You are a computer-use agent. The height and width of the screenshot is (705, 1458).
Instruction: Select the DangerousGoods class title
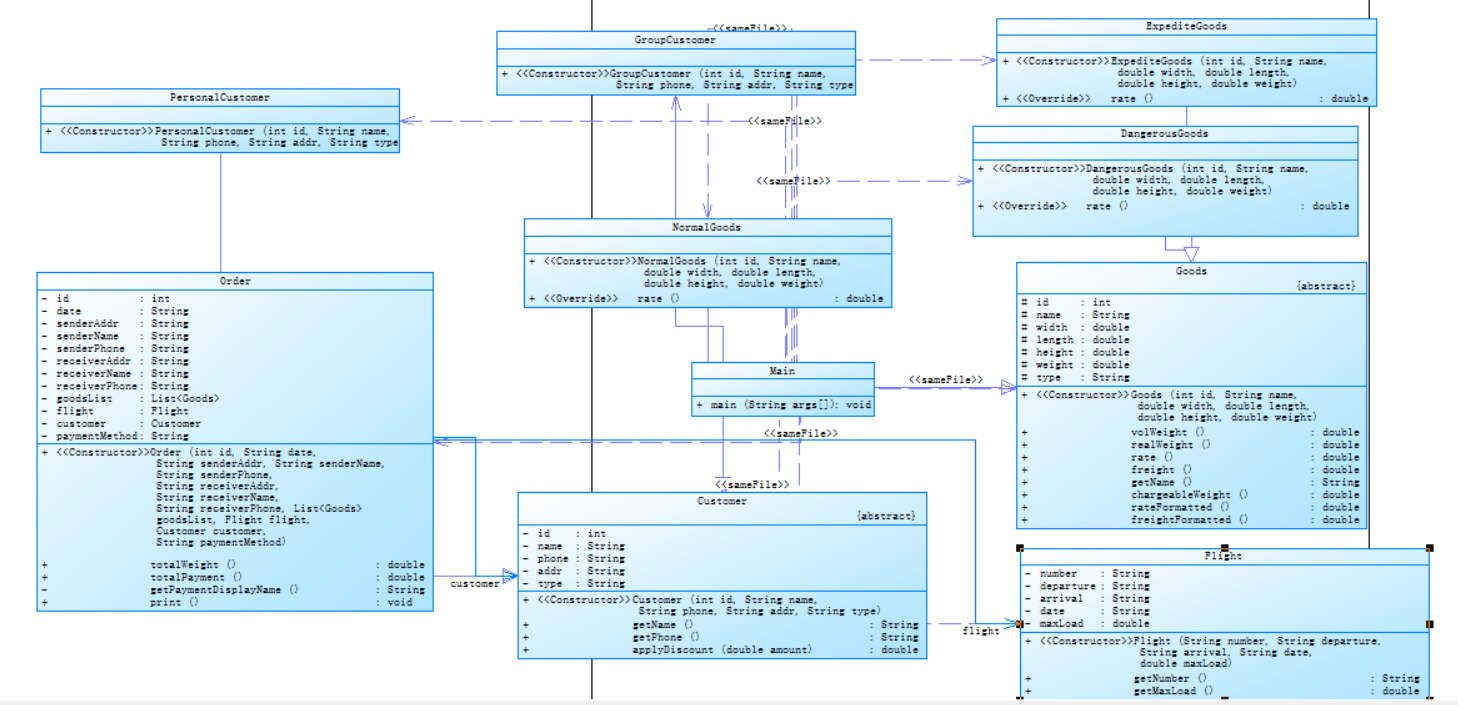pos(1164,133)
